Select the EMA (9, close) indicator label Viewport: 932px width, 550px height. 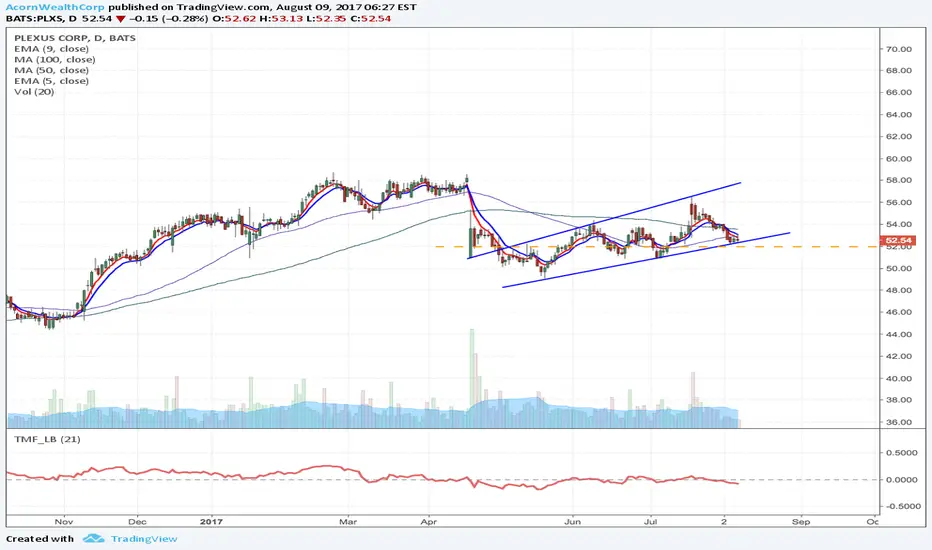[x=52, y=49]
